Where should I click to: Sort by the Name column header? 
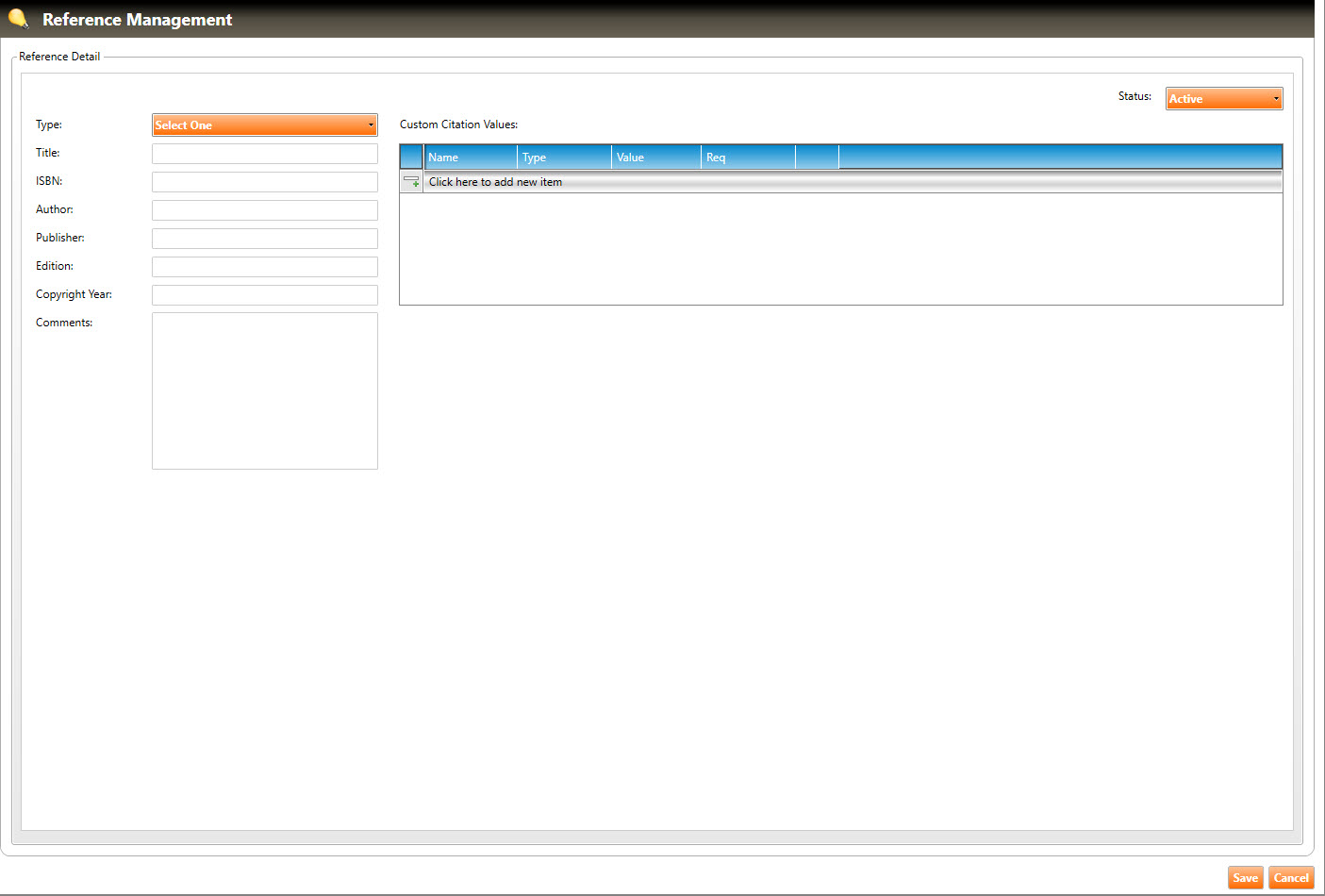[470, 158]
